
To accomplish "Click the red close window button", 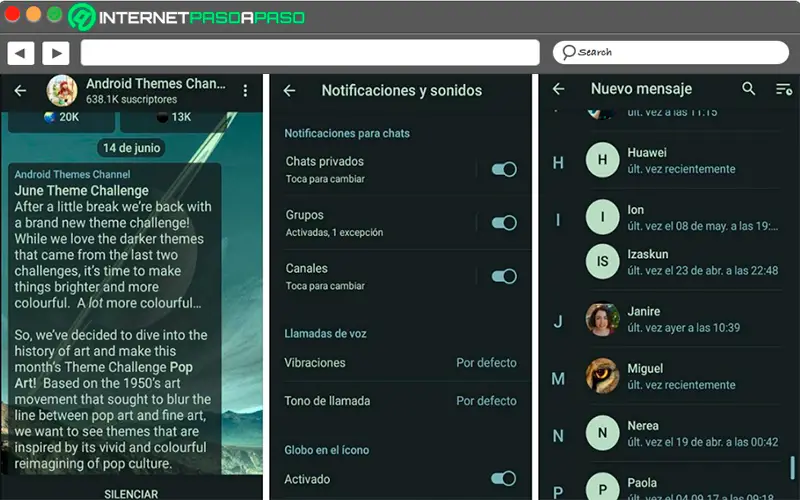I will click(12, 14).
